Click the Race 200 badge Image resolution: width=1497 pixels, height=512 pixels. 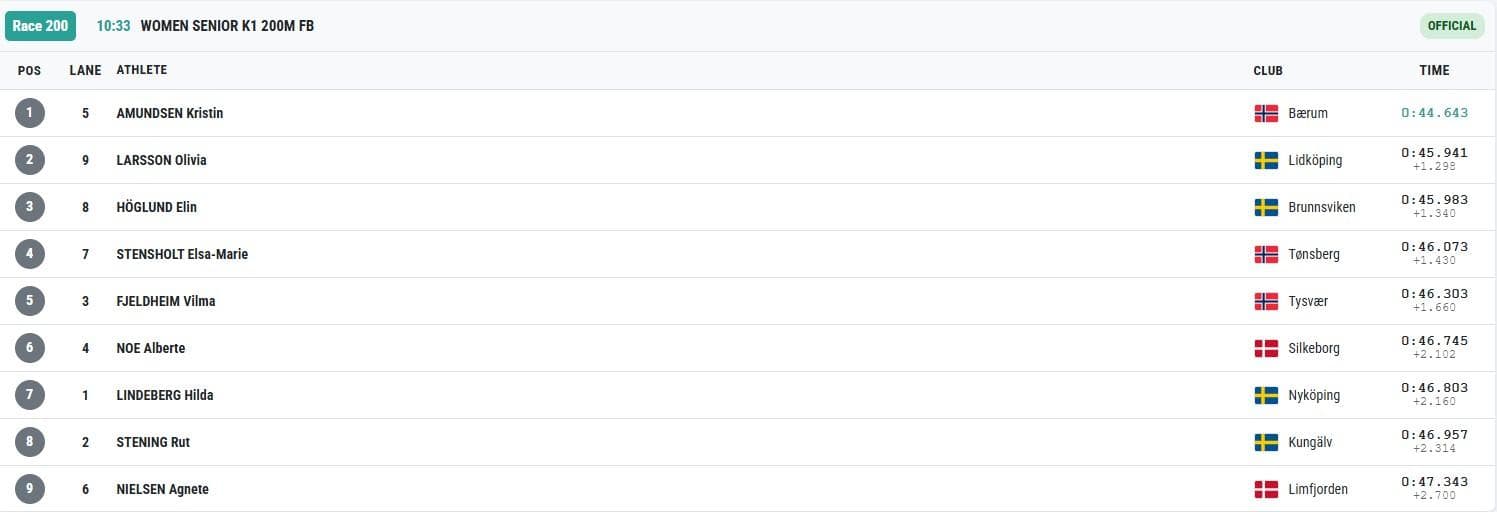pos(40,26)
